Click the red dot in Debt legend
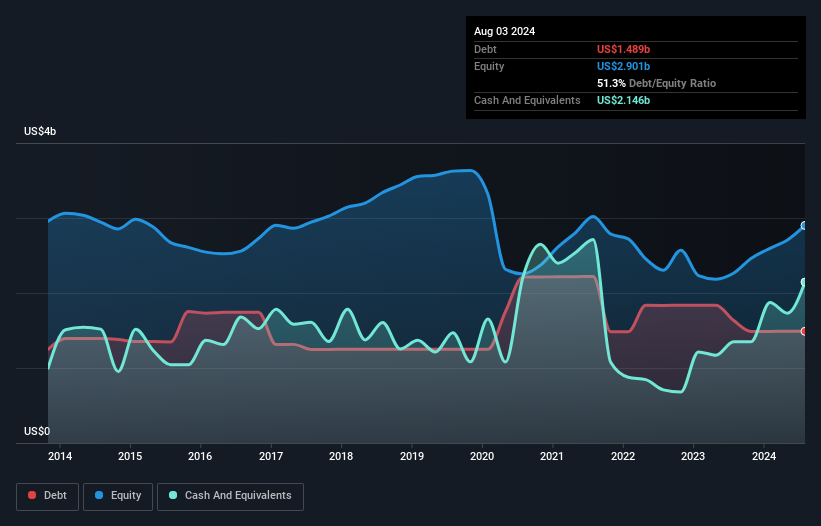821x526 pixels. pos(32,495)
